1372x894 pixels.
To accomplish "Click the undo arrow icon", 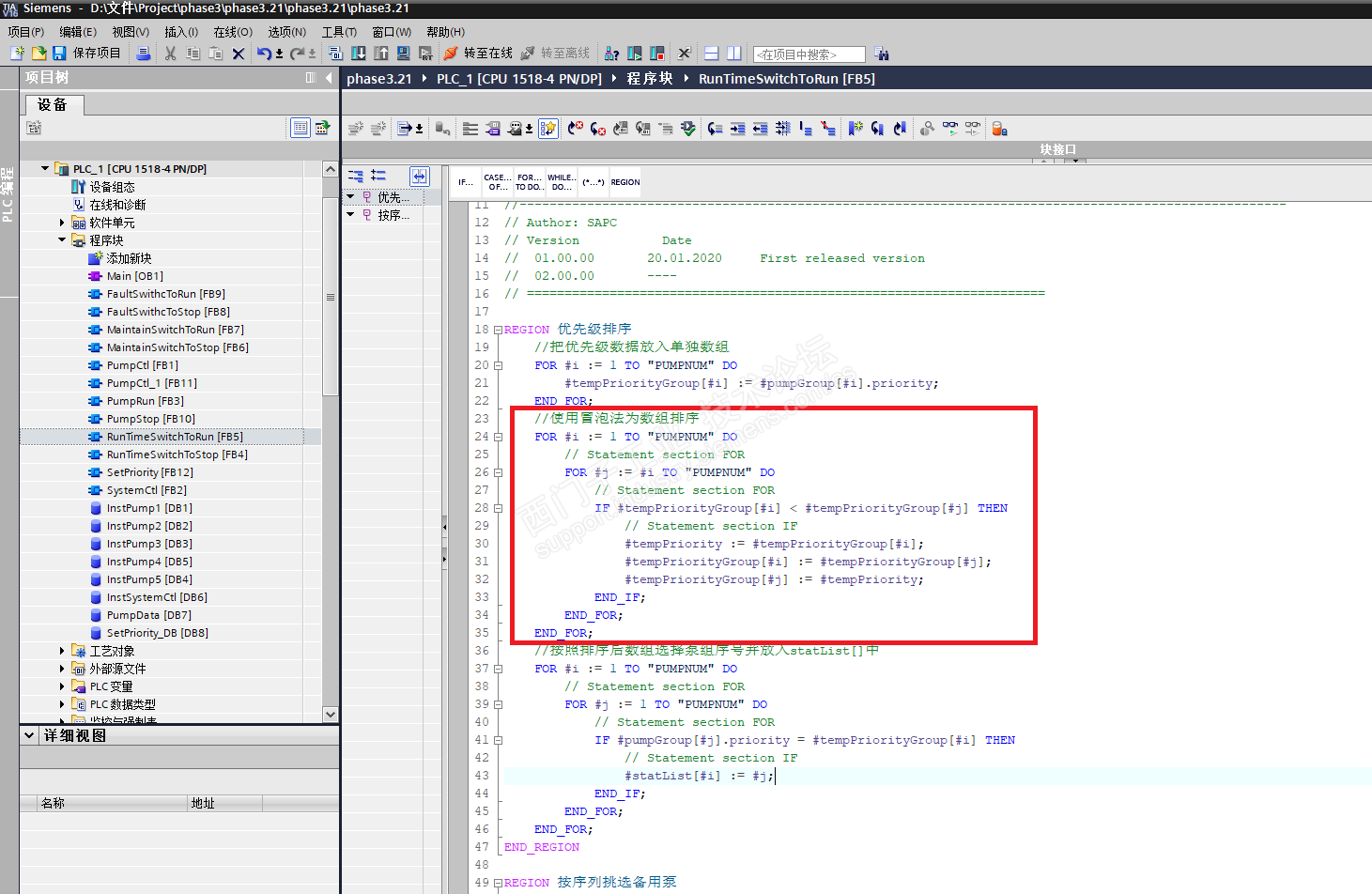I will coord(264,54).
